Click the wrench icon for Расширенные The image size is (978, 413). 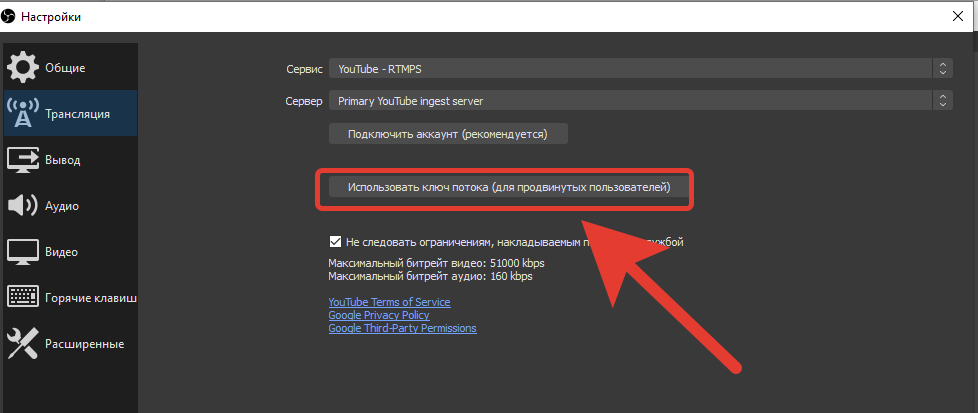coord(23,344)
